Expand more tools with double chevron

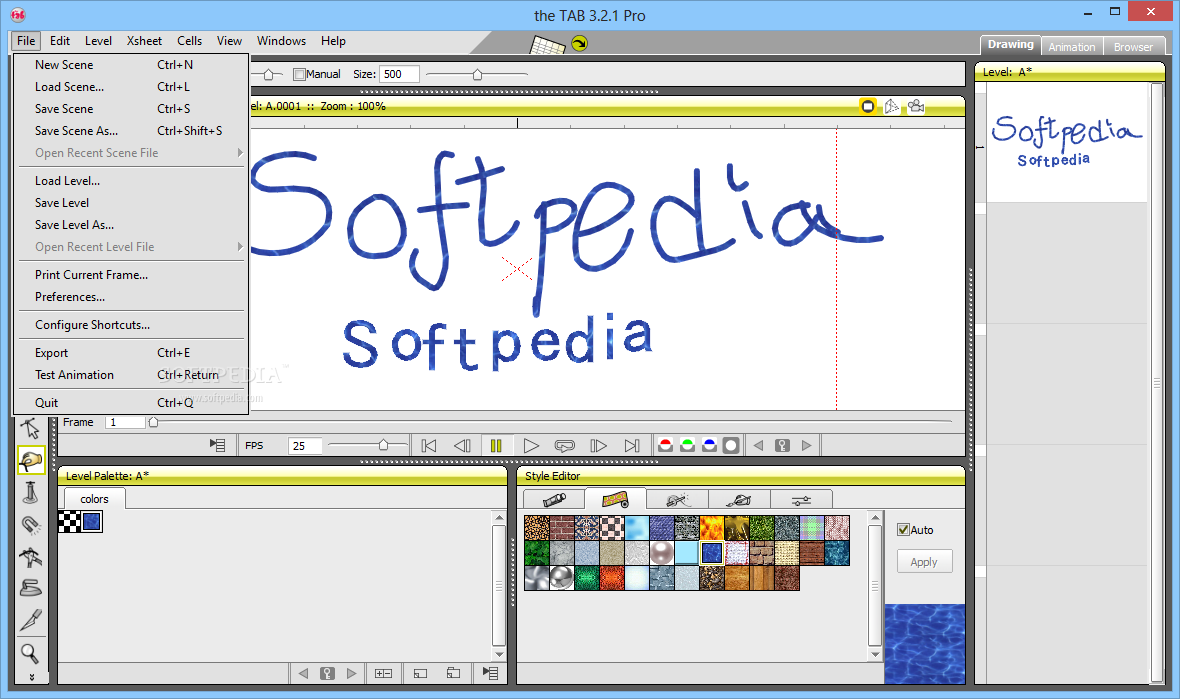click(31, 676)
